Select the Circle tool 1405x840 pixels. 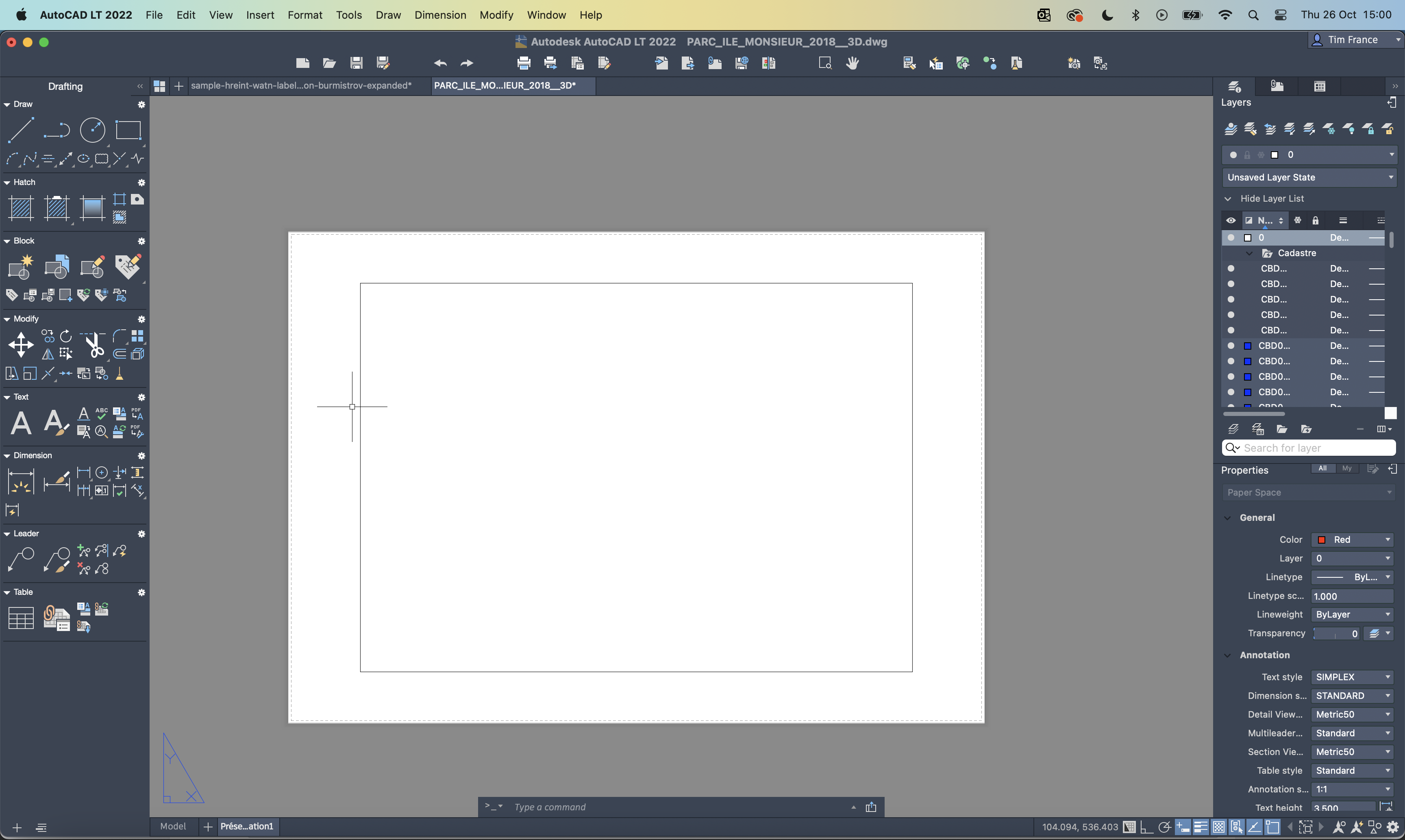[92, 130]
